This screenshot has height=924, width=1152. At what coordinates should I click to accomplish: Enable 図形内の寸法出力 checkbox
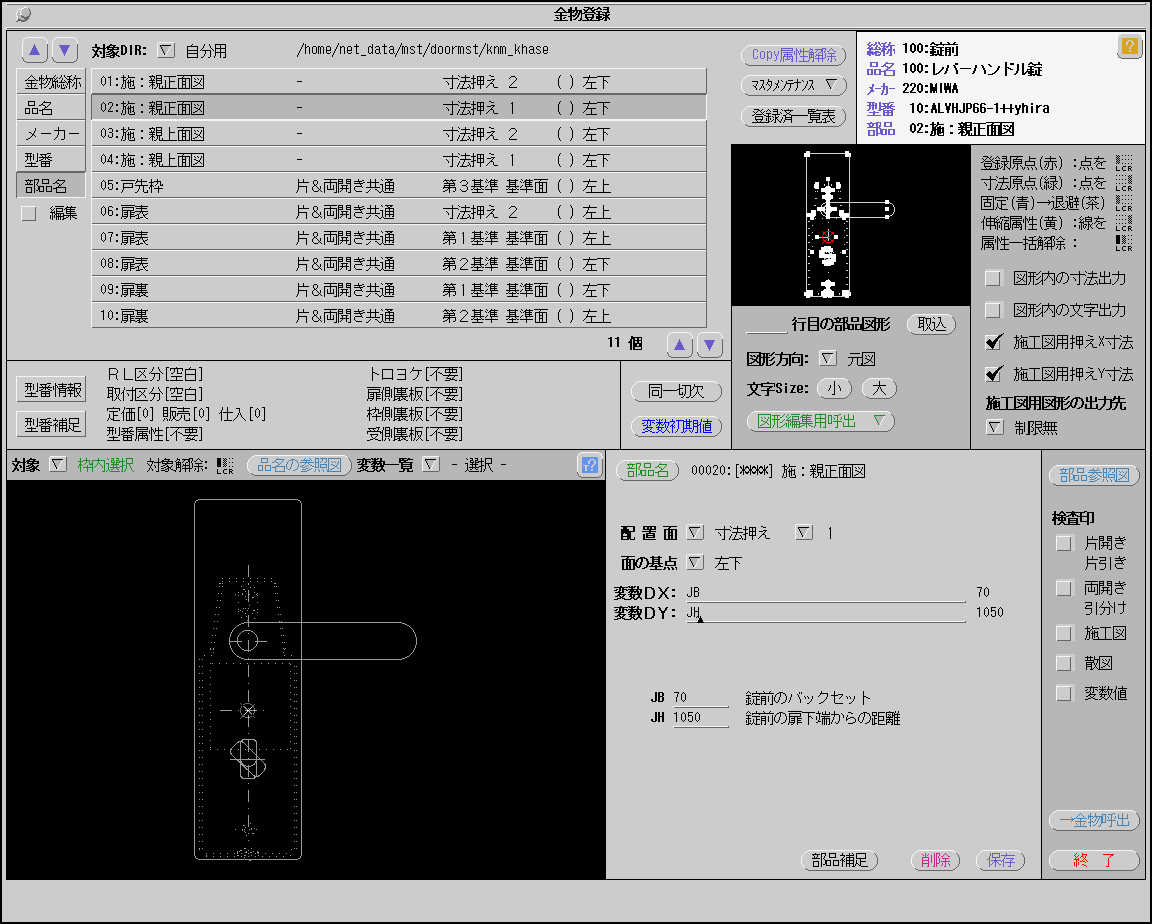click(x=993, y=278)
